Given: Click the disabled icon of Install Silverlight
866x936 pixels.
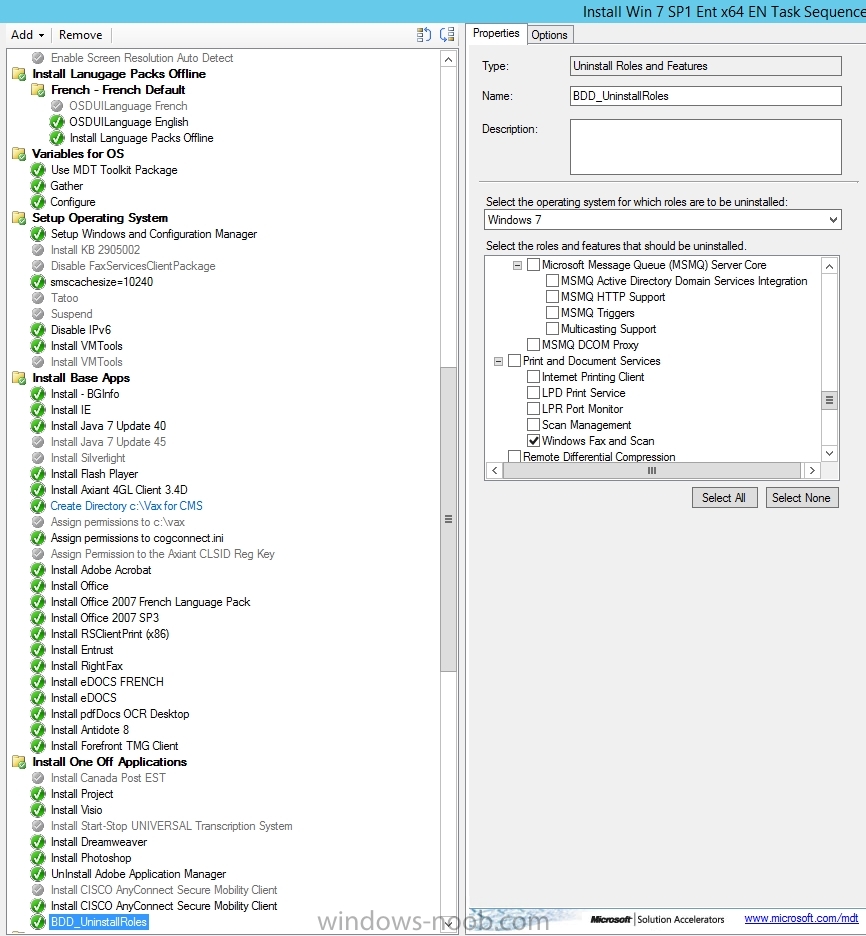Looking at the screenshot, I should [38, 458].
